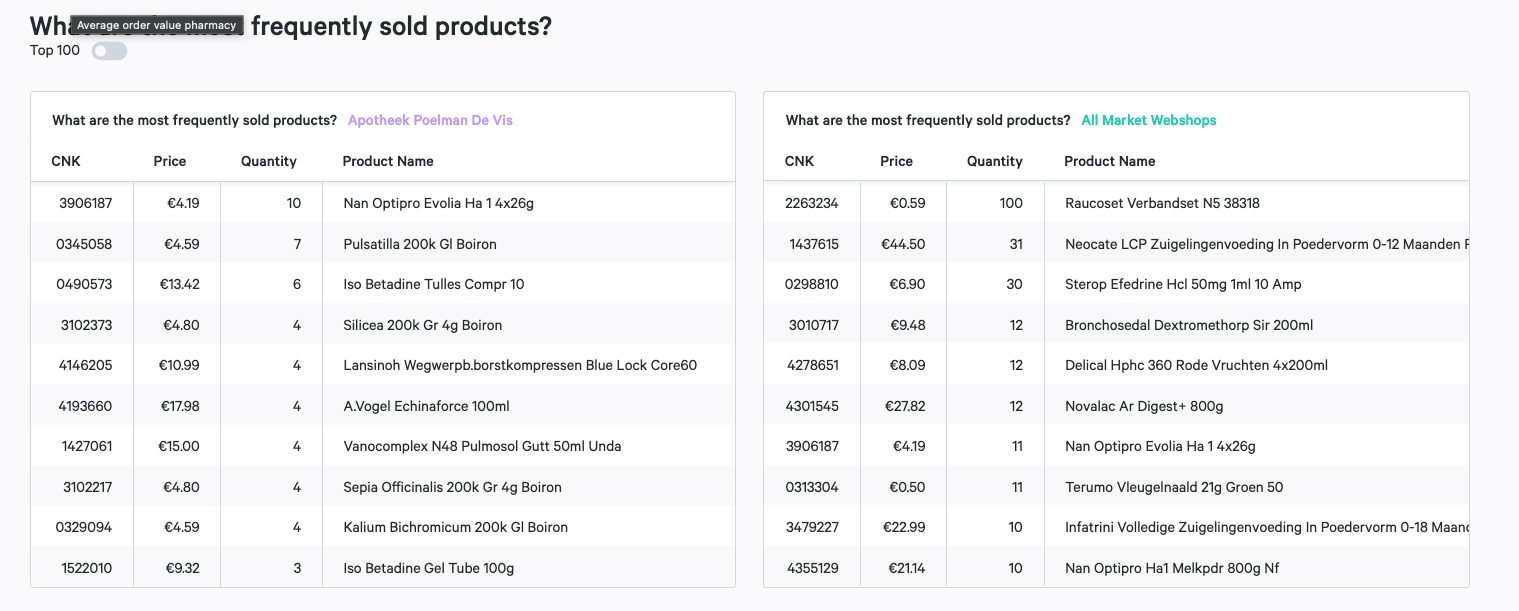Click A.Vogel Echinaforce 100ml product
Screen dimensions: 1519x611
coord(427,406)
